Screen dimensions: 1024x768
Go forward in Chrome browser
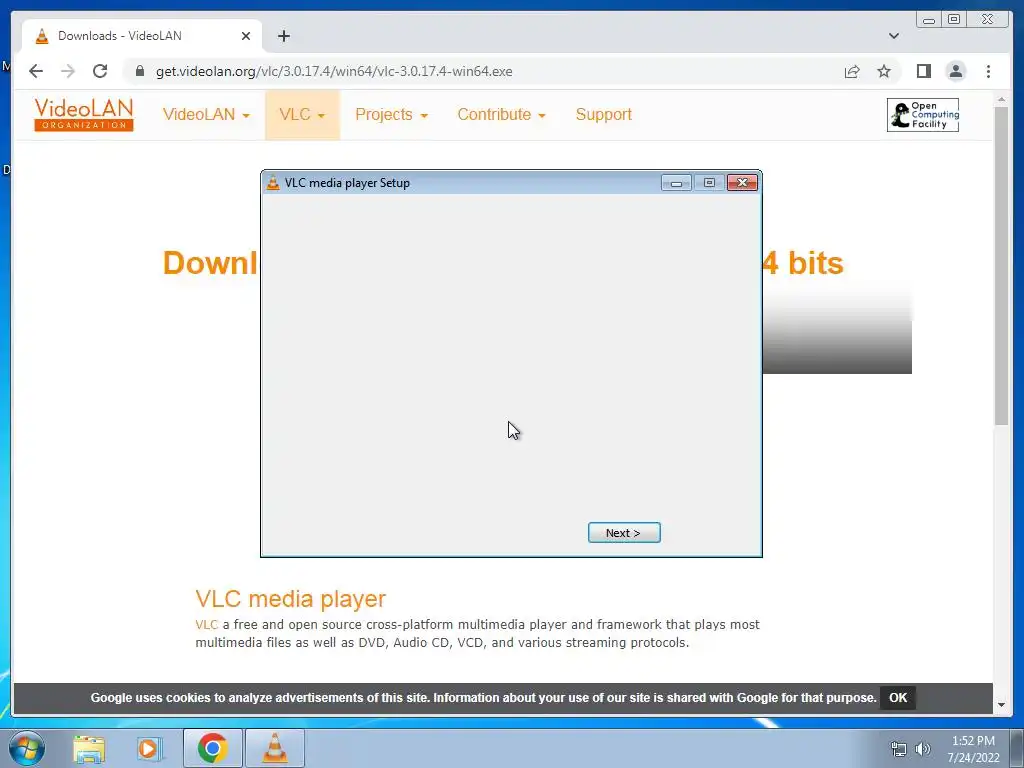point(68,71)
